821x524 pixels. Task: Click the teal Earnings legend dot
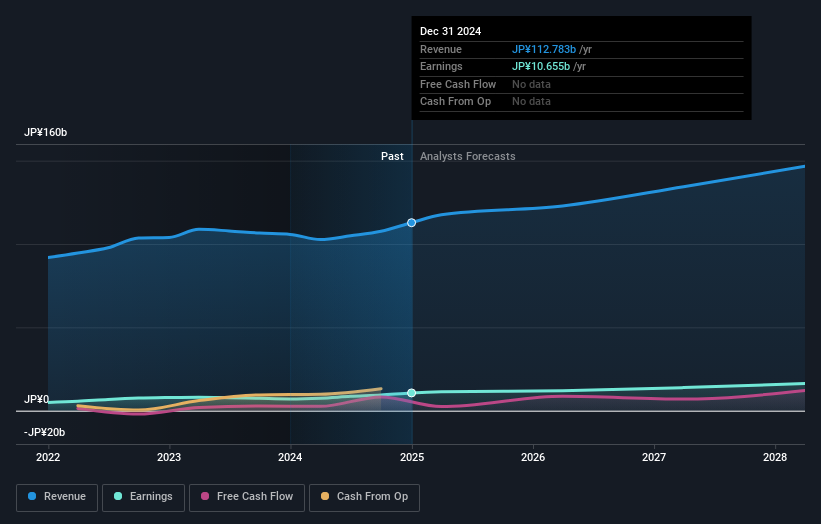pyautogui.click(x=118, y=496)
